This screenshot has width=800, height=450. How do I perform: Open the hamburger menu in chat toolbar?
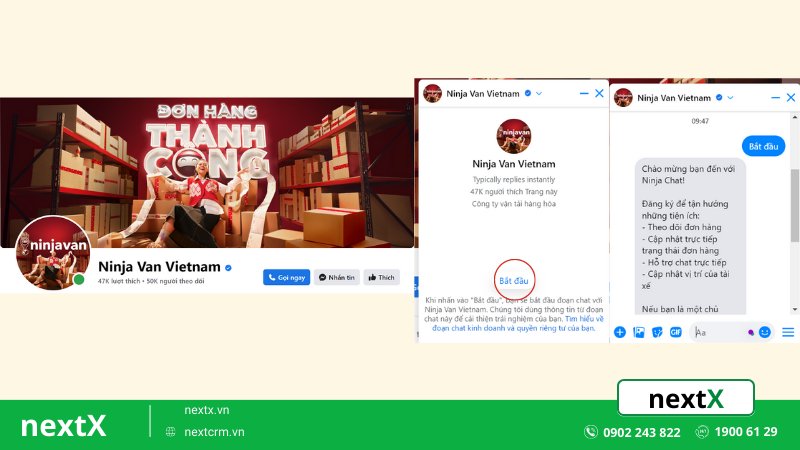788,332
